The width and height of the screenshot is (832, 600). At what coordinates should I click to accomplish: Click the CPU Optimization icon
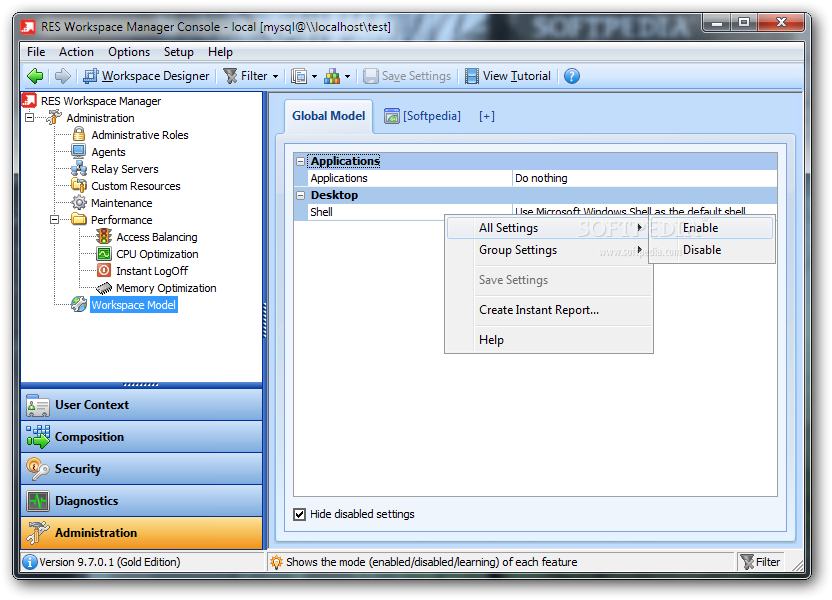pos(104,254)
